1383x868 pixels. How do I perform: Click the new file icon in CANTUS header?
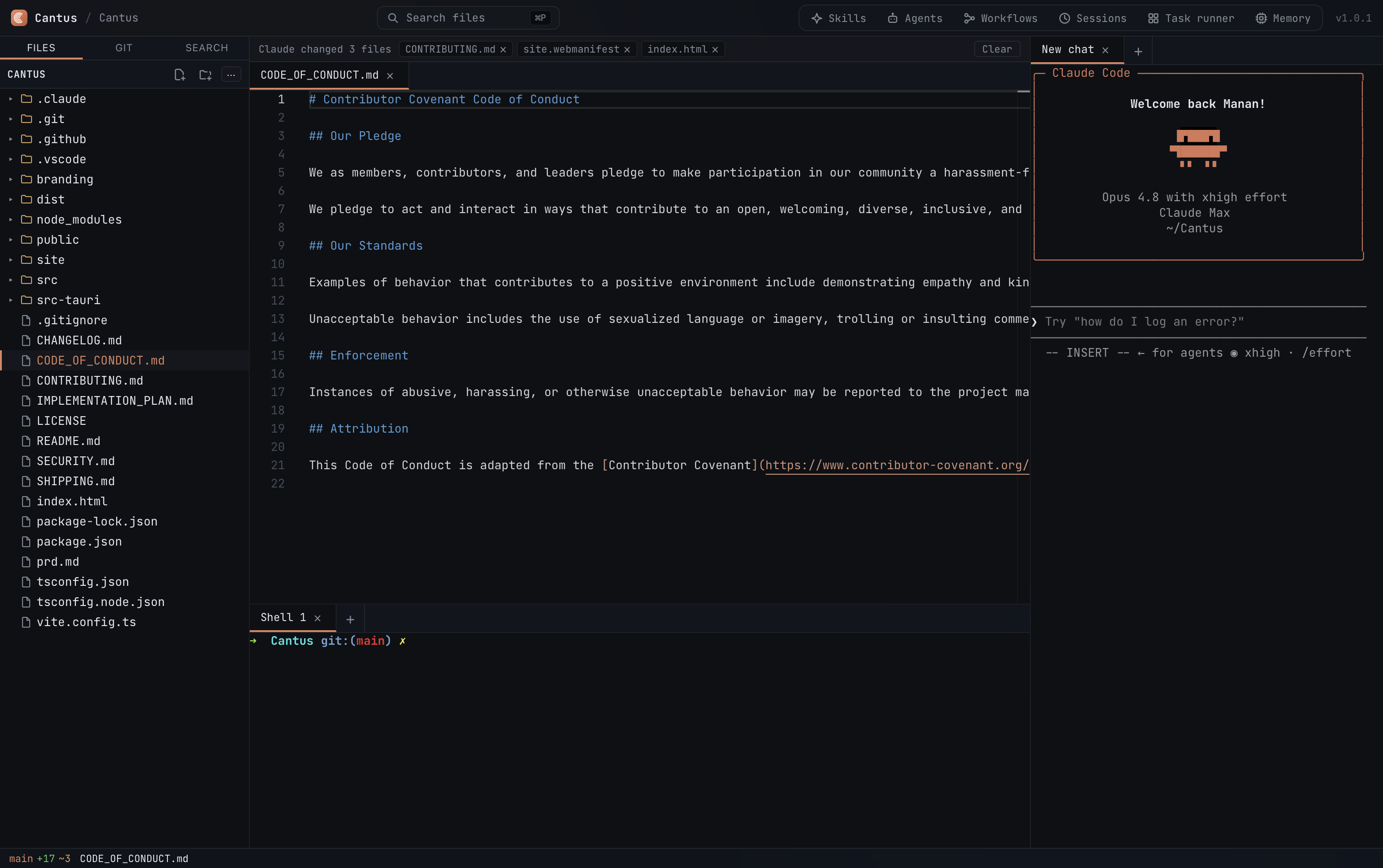(x=180, y=75)
